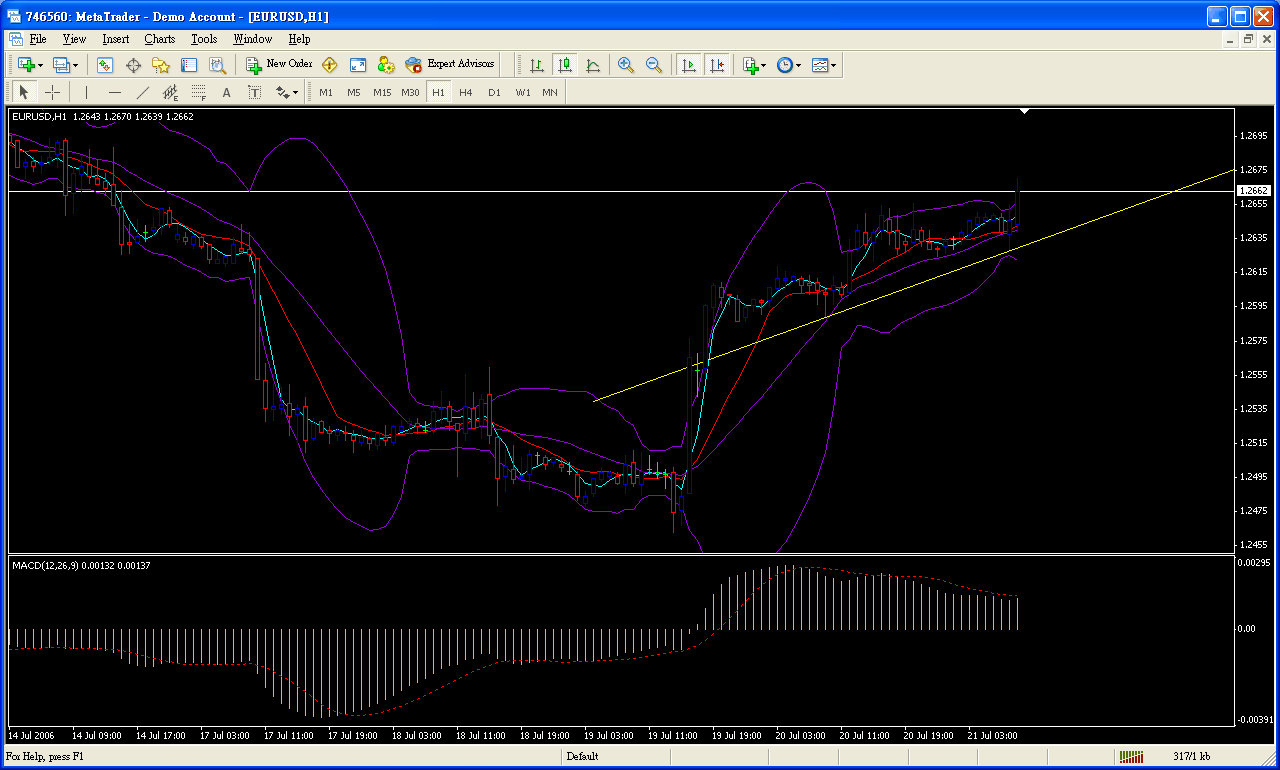The height and width of the screenshot is (770, 1280).
Task: Click the Default profile status bar entry
Action: click(582, 757)
